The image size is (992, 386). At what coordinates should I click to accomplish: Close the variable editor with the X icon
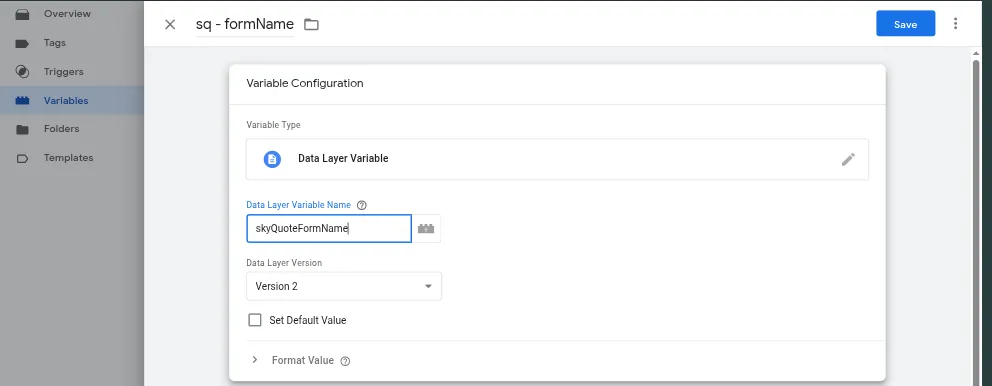170,25
